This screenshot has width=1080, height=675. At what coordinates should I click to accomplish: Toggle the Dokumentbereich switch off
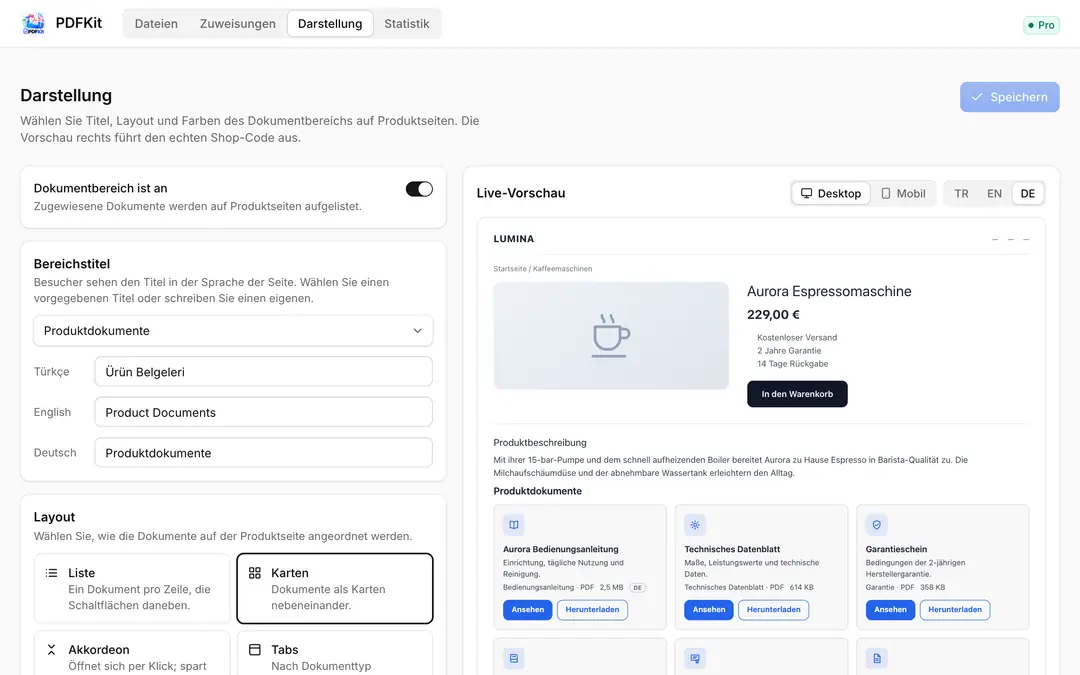(x=419, y=189)
